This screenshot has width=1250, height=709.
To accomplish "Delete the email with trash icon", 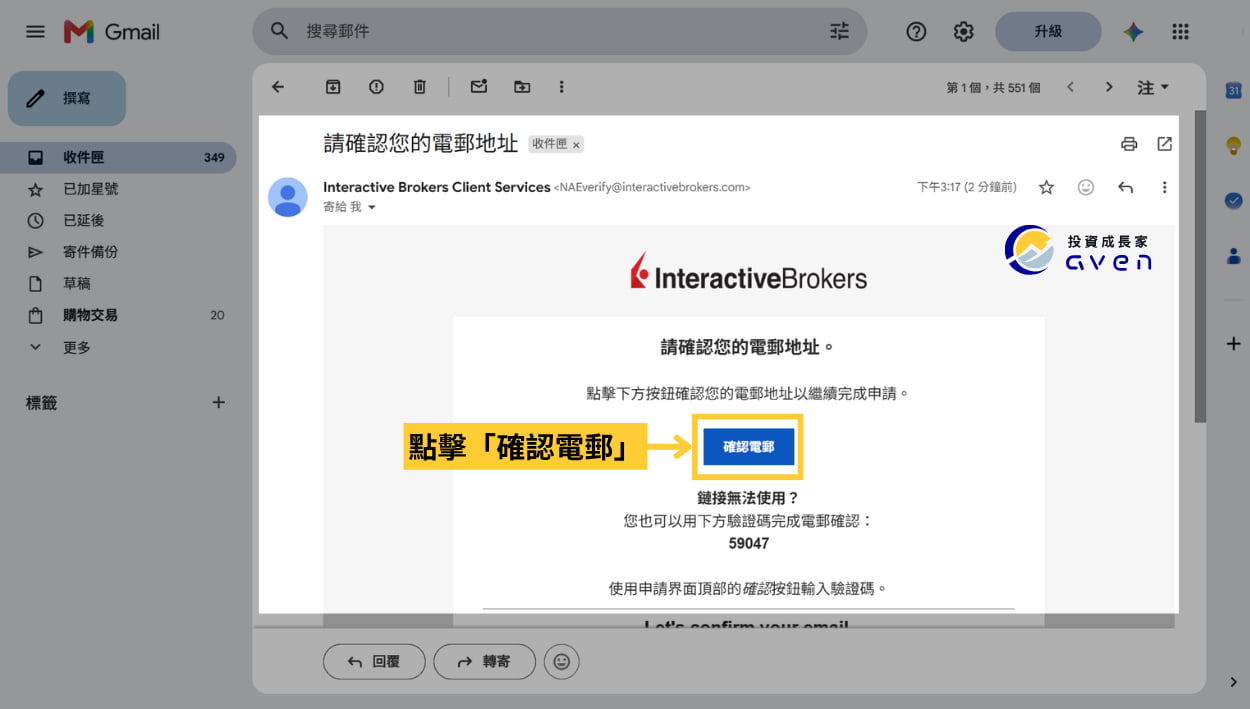I will coord(420,87).
